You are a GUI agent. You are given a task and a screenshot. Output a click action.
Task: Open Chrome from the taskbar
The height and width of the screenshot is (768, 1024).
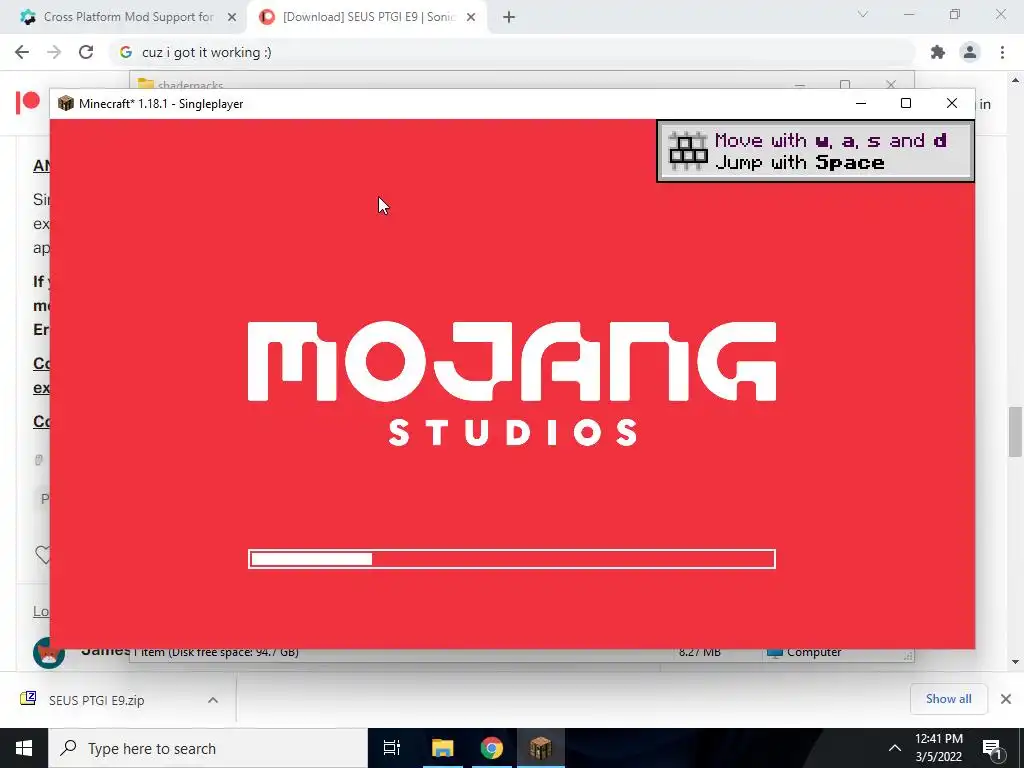pyautogui.click(x=491, y=748)
